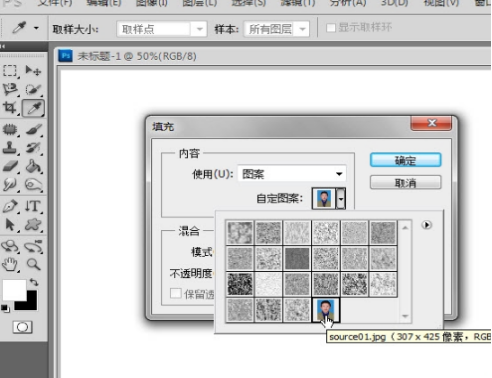Image resolution: width=492 pixels, height=378 pixels.
Task: Cancel with the 取消 button
Action: (406, 183)
